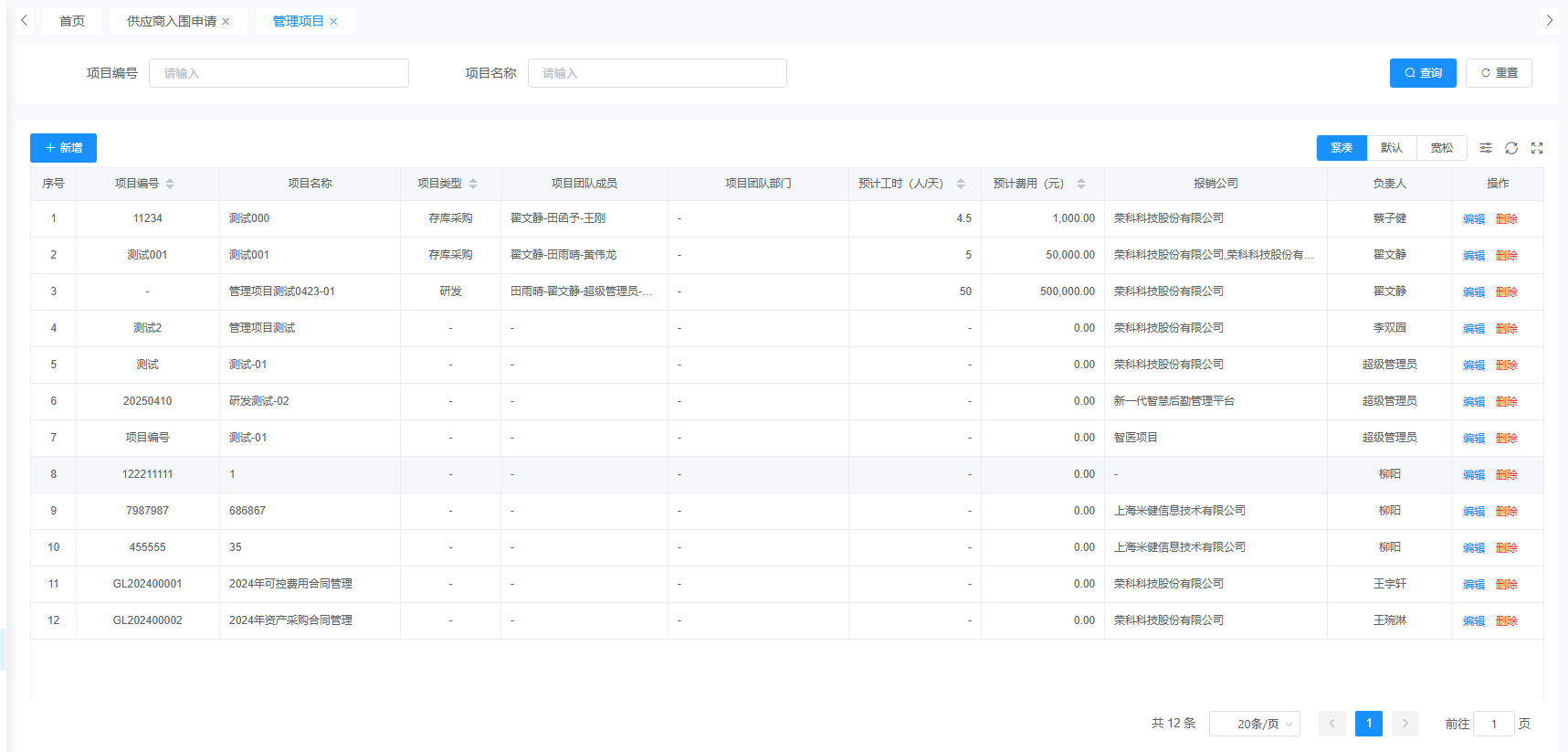Open the 20条/页 page size dropdown
This screenshot has height=752, width=1568.
[1254, 724]
